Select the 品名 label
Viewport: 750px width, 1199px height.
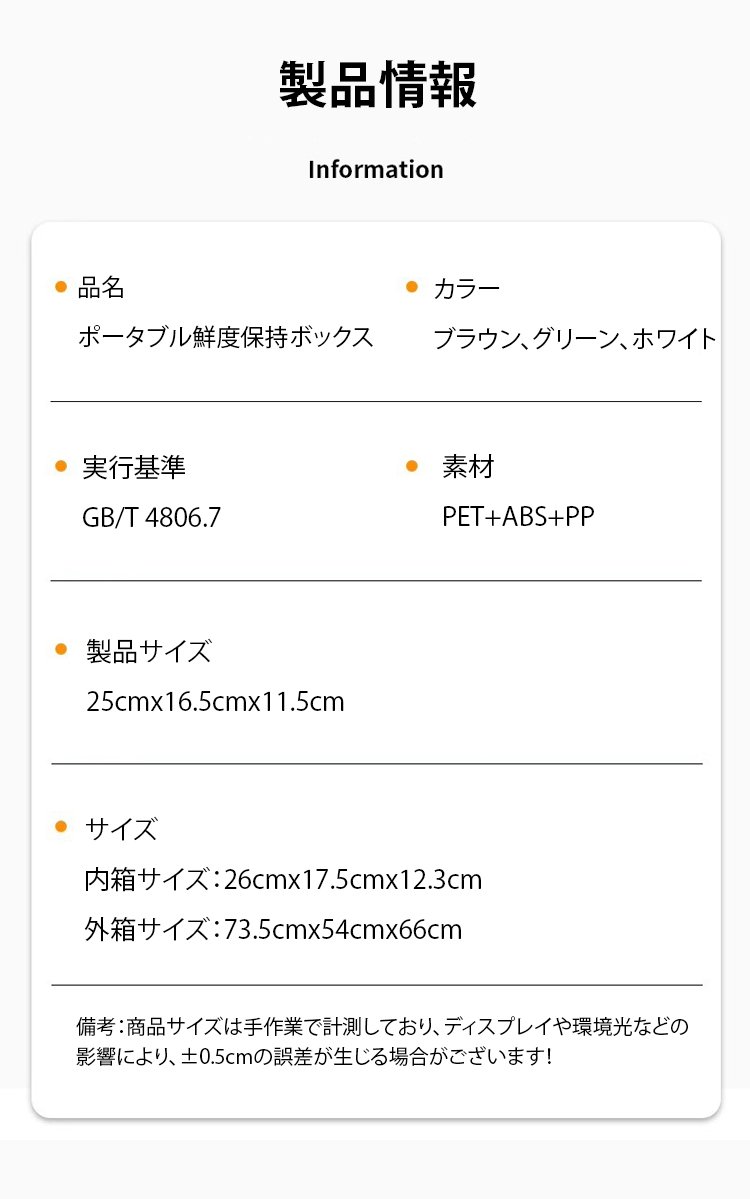(101, 288)
